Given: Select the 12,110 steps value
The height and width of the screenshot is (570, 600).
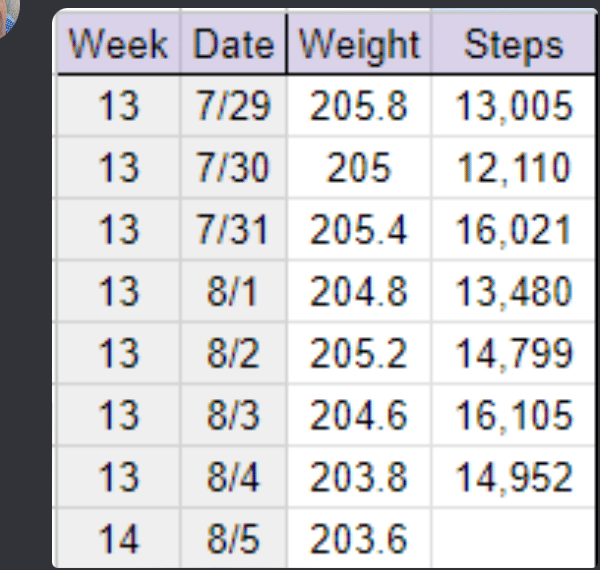Looking at the screenshot, I should pos(513,168).
